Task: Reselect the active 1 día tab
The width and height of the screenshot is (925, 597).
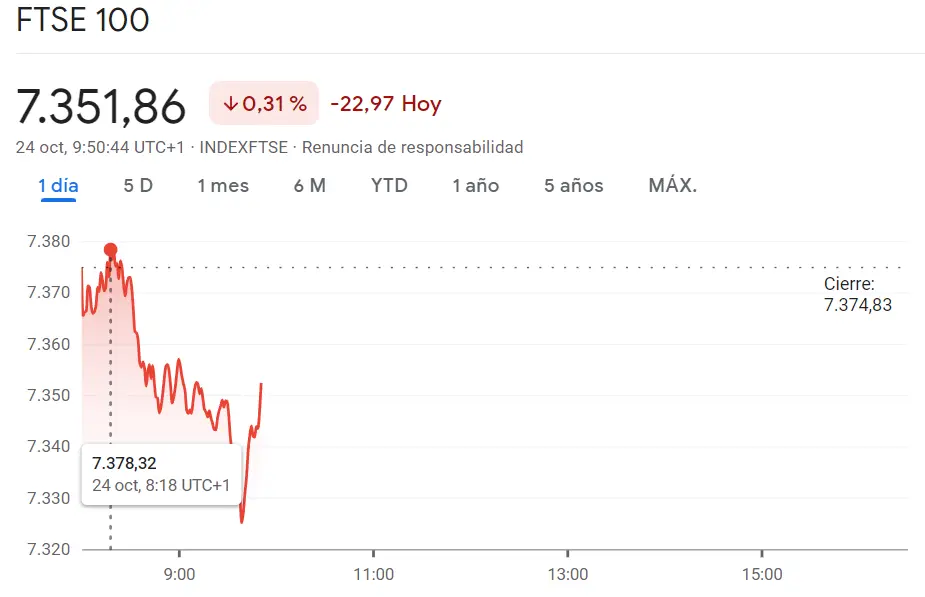Action: 58,185
